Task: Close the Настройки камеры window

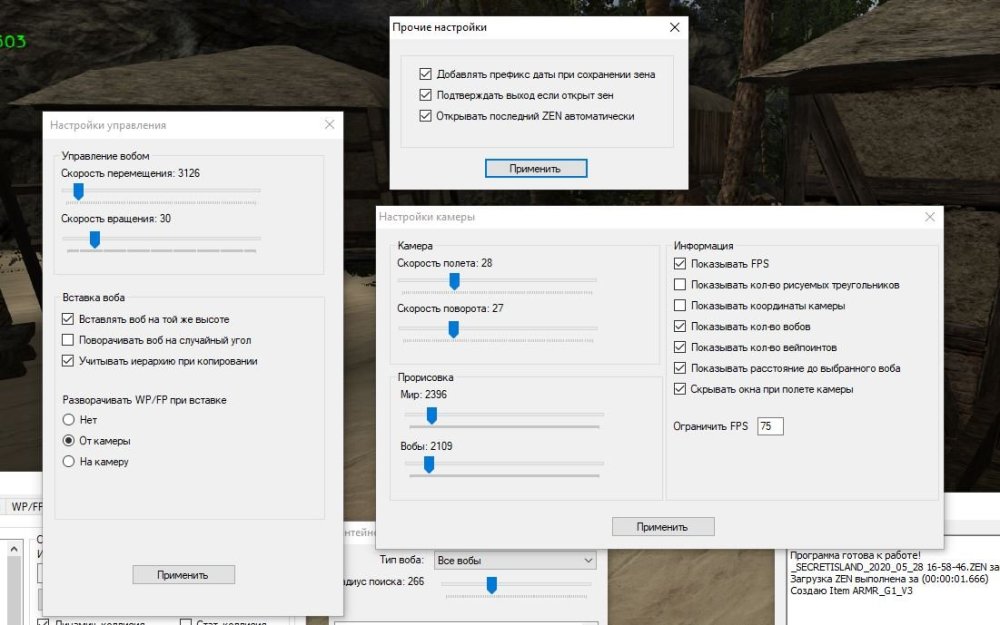Action: coord(930,217)
